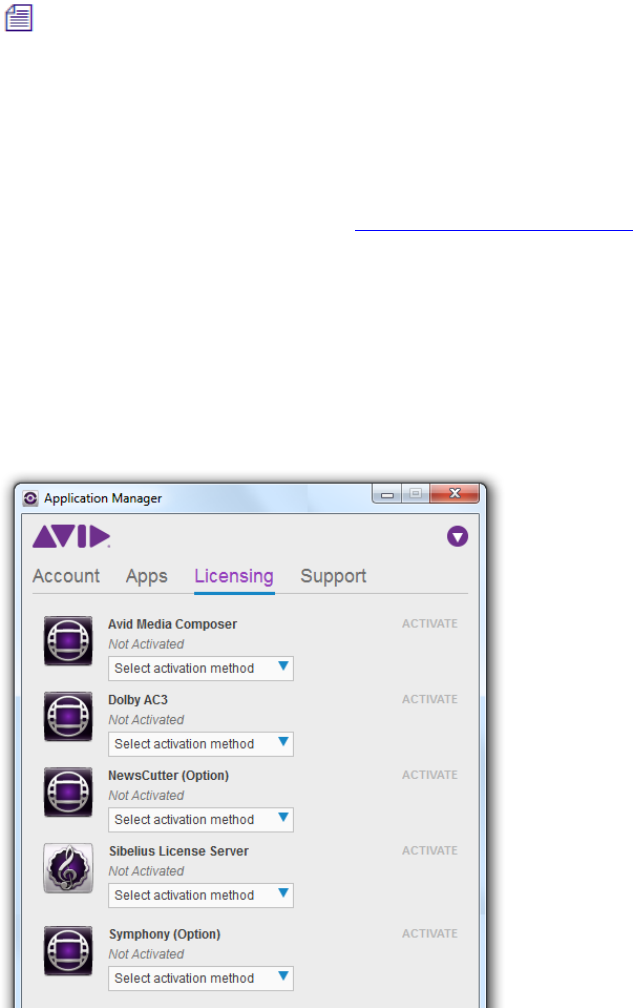Viewport: 633px width, 1008px height.
Task: Click ACTIVATE for NewsCutter (Option)
Action: 430,775
